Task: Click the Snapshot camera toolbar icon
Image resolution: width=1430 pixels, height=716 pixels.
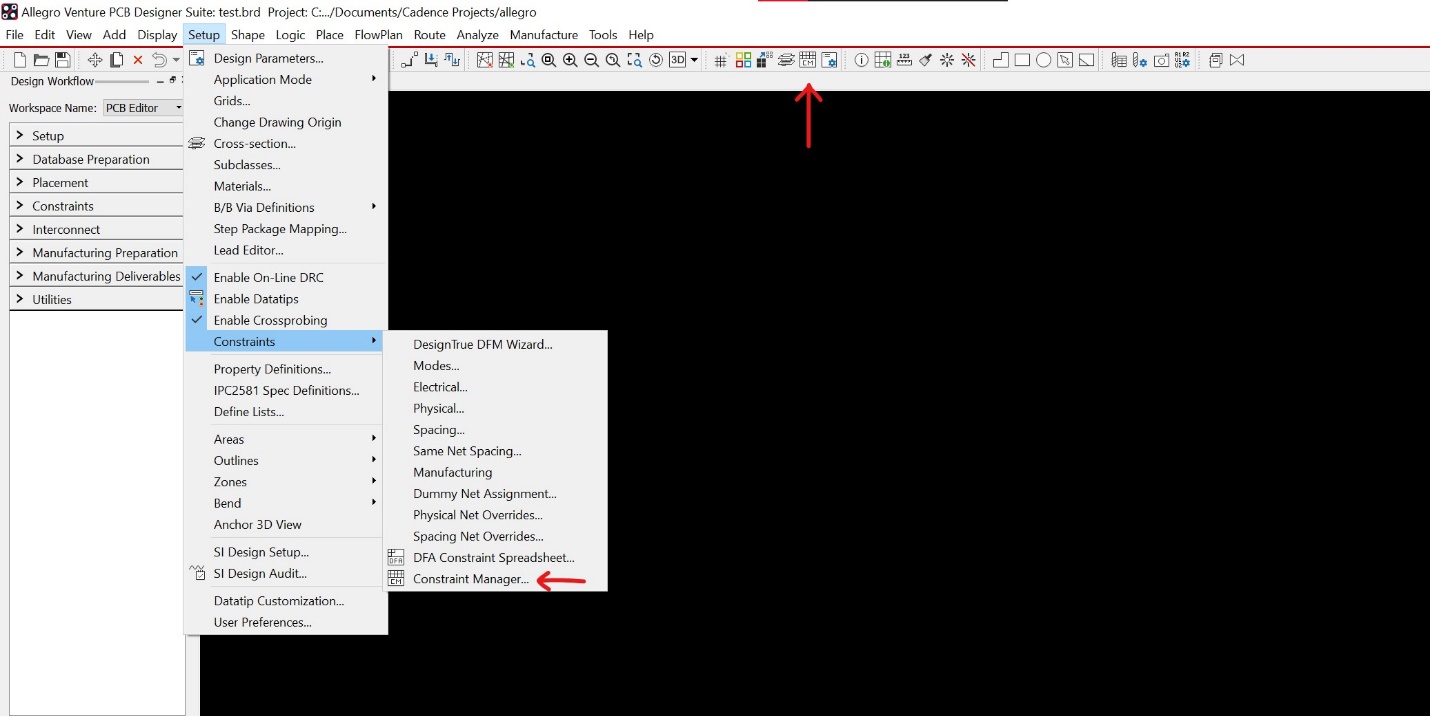Action: click(1161, 60)
